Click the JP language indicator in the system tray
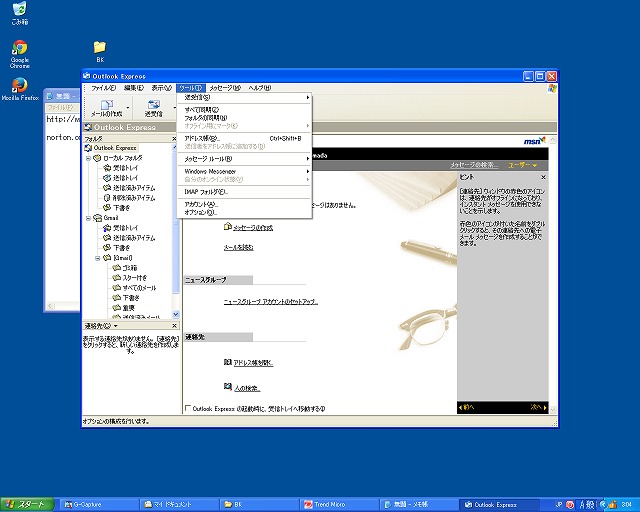 pos(559,505)
